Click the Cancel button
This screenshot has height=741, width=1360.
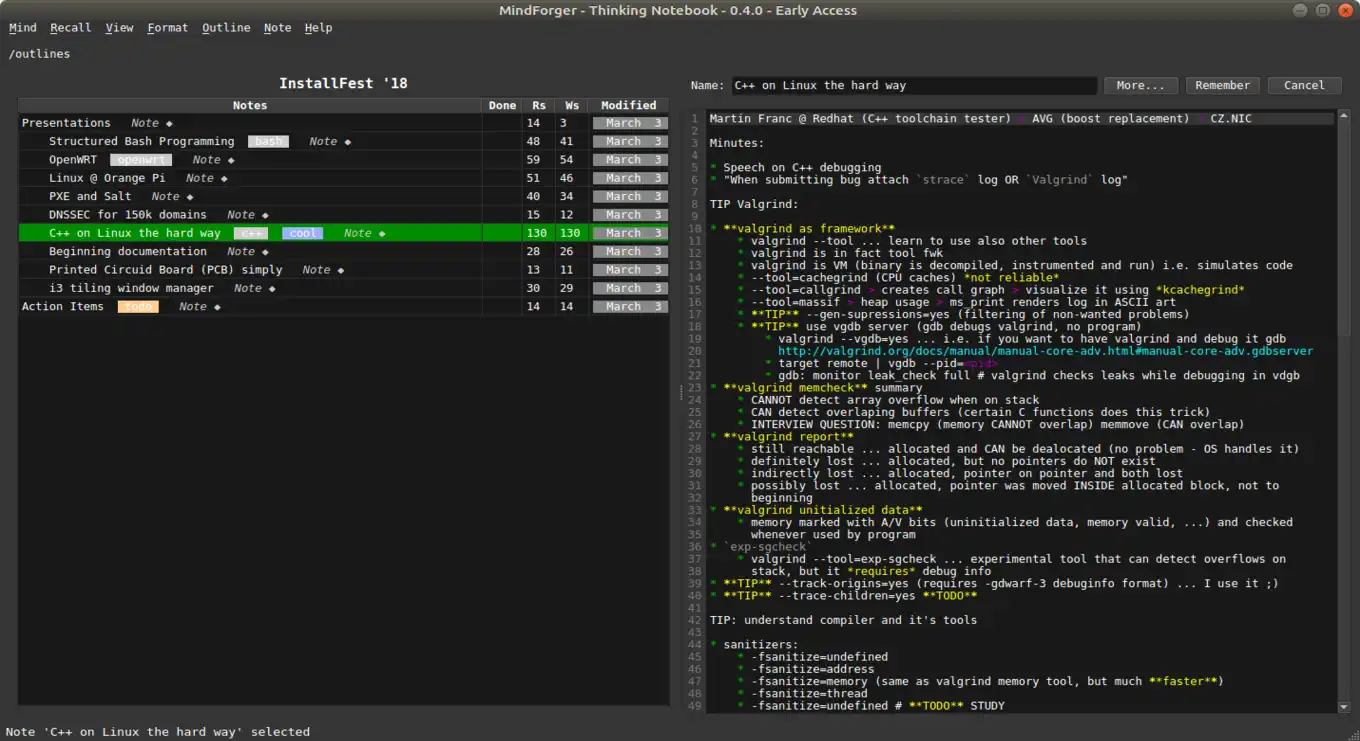tap(1304, 86)
